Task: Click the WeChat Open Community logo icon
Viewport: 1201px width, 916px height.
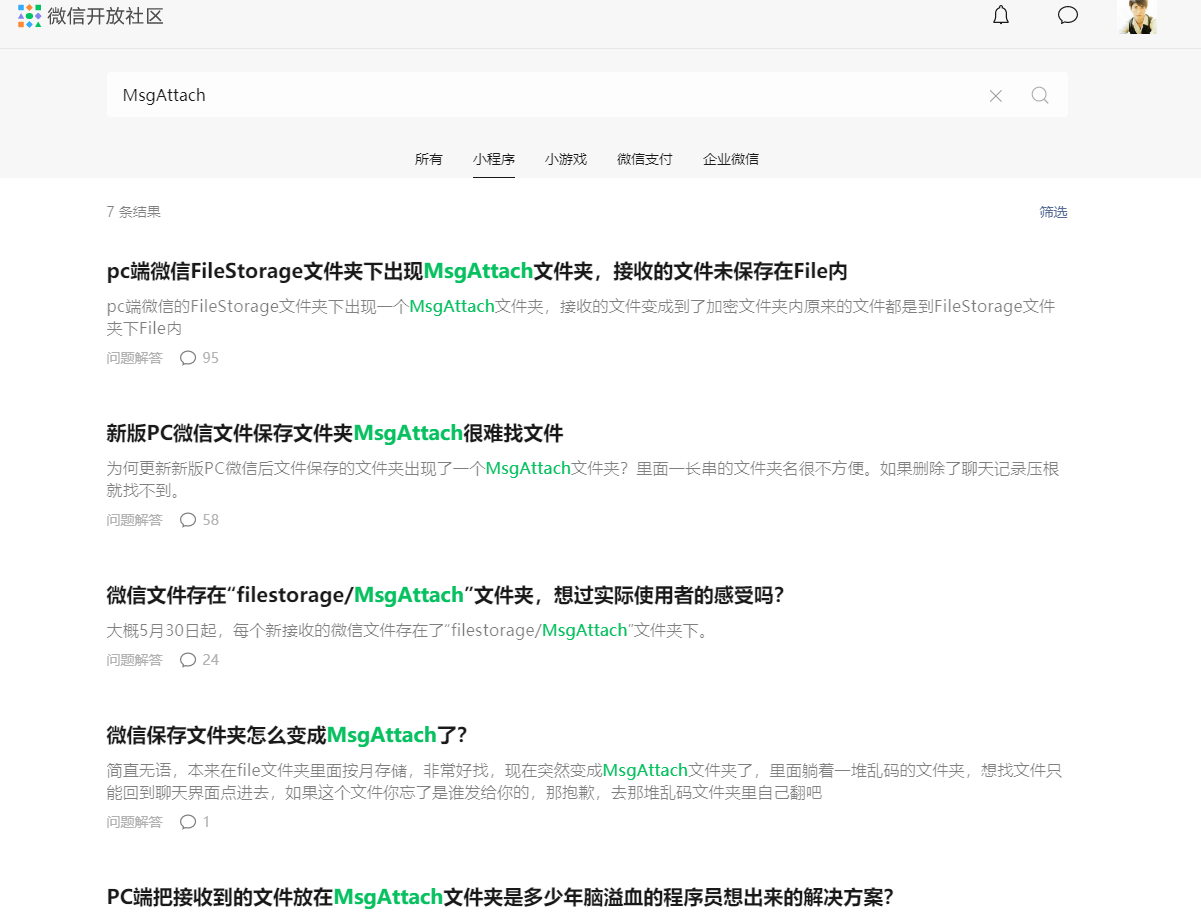Action: click(30, 15)
